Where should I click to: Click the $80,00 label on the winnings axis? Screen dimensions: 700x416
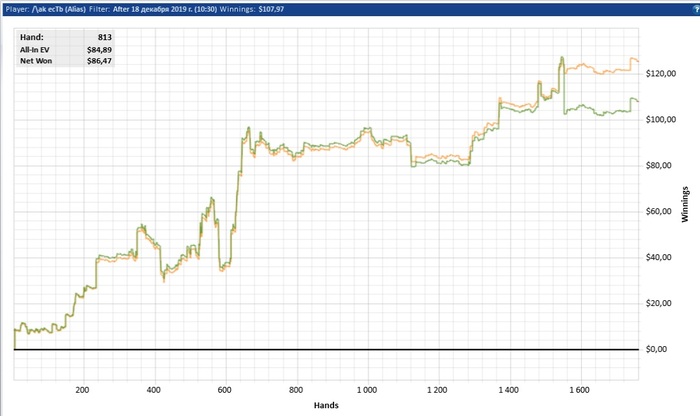(658, 166)
